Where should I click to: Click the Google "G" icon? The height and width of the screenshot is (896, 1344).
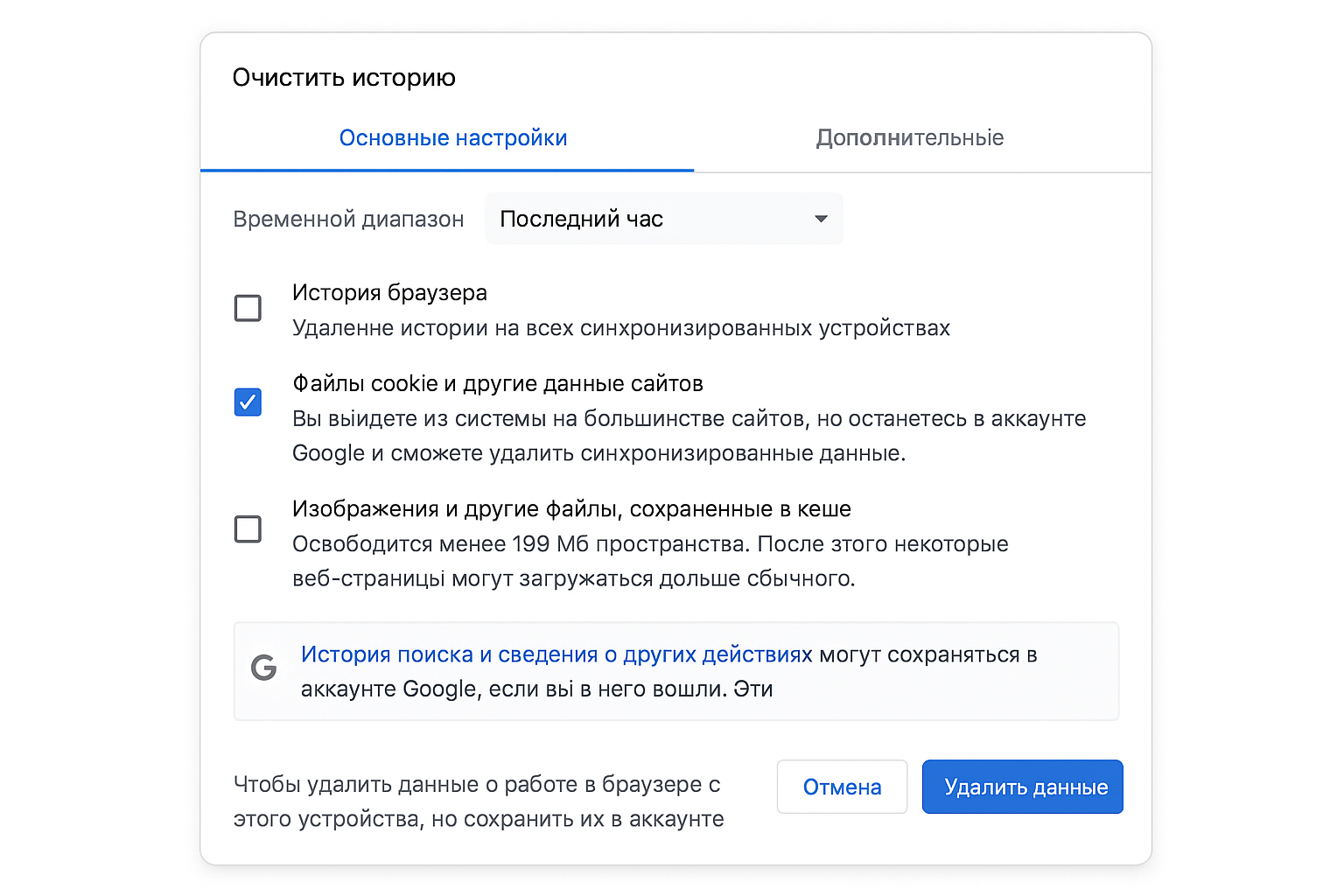click(264, 667)
